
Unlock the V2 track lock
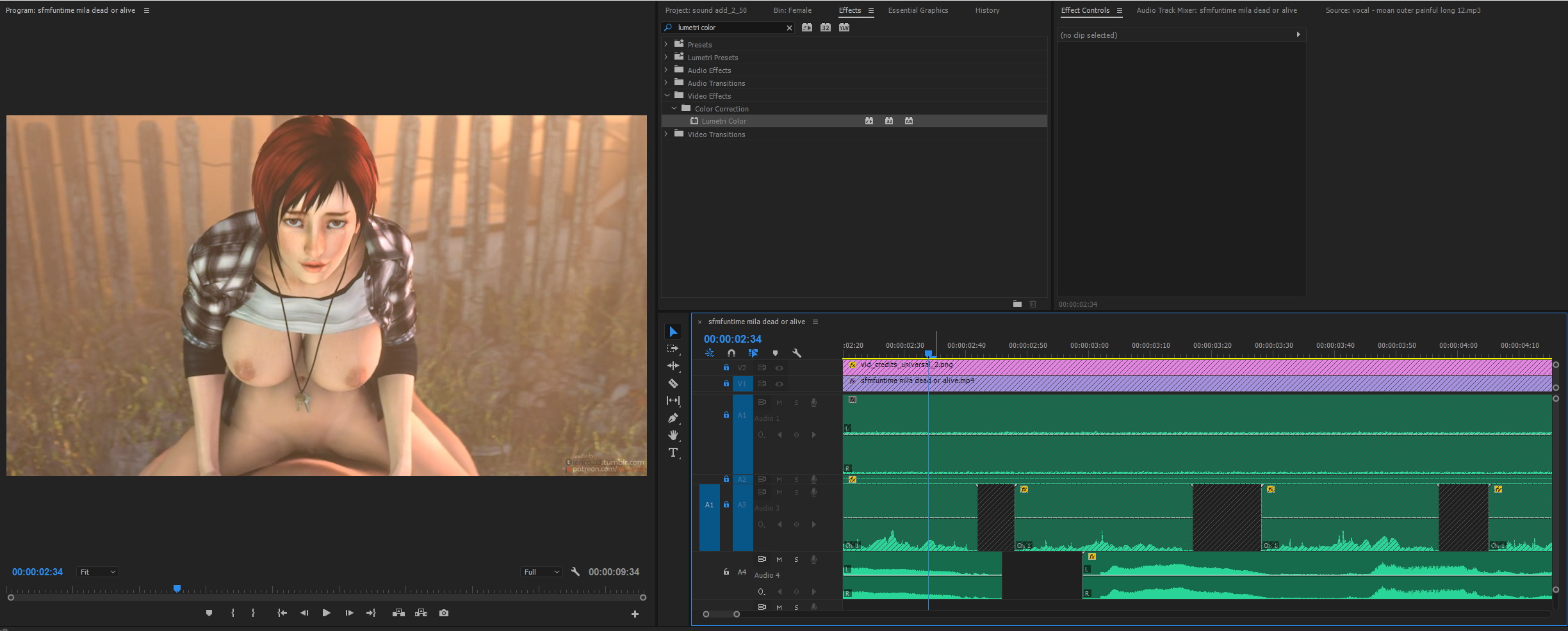click(x=726, y=368)
